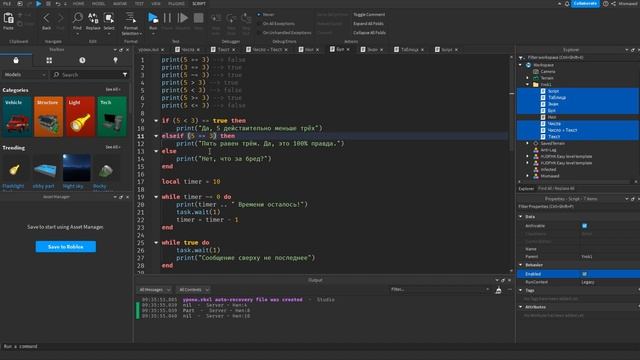Click the Collaborate button
Image resolution: width=640 pixels, height=360 pixels.
point(585,4)
